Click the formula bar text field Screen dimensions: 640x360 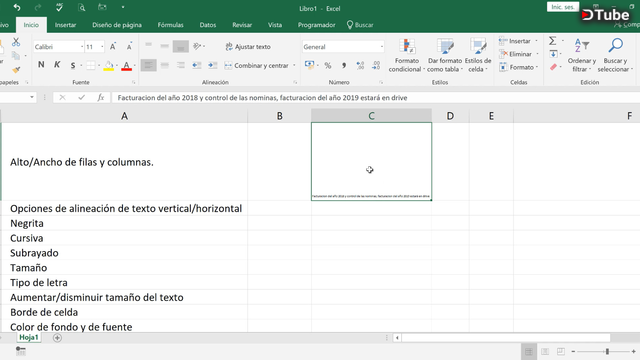(376, 98)
